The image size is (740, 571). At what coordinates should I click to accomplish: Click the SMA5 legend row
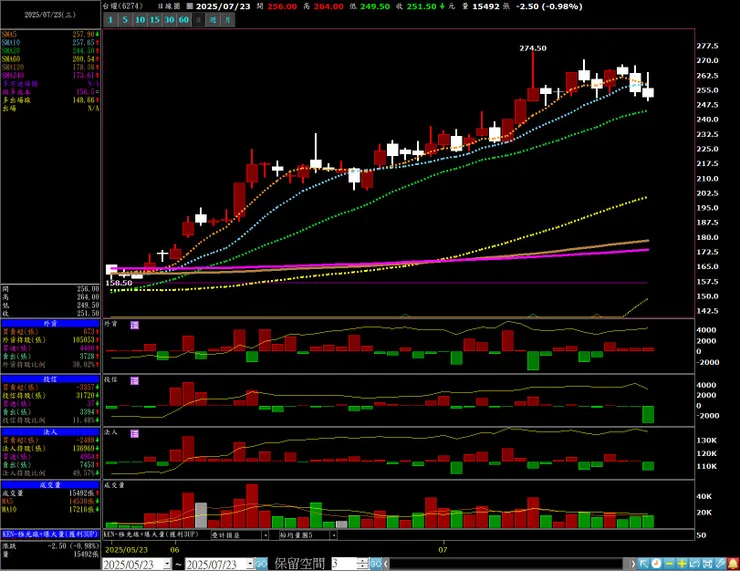(50, 34)
